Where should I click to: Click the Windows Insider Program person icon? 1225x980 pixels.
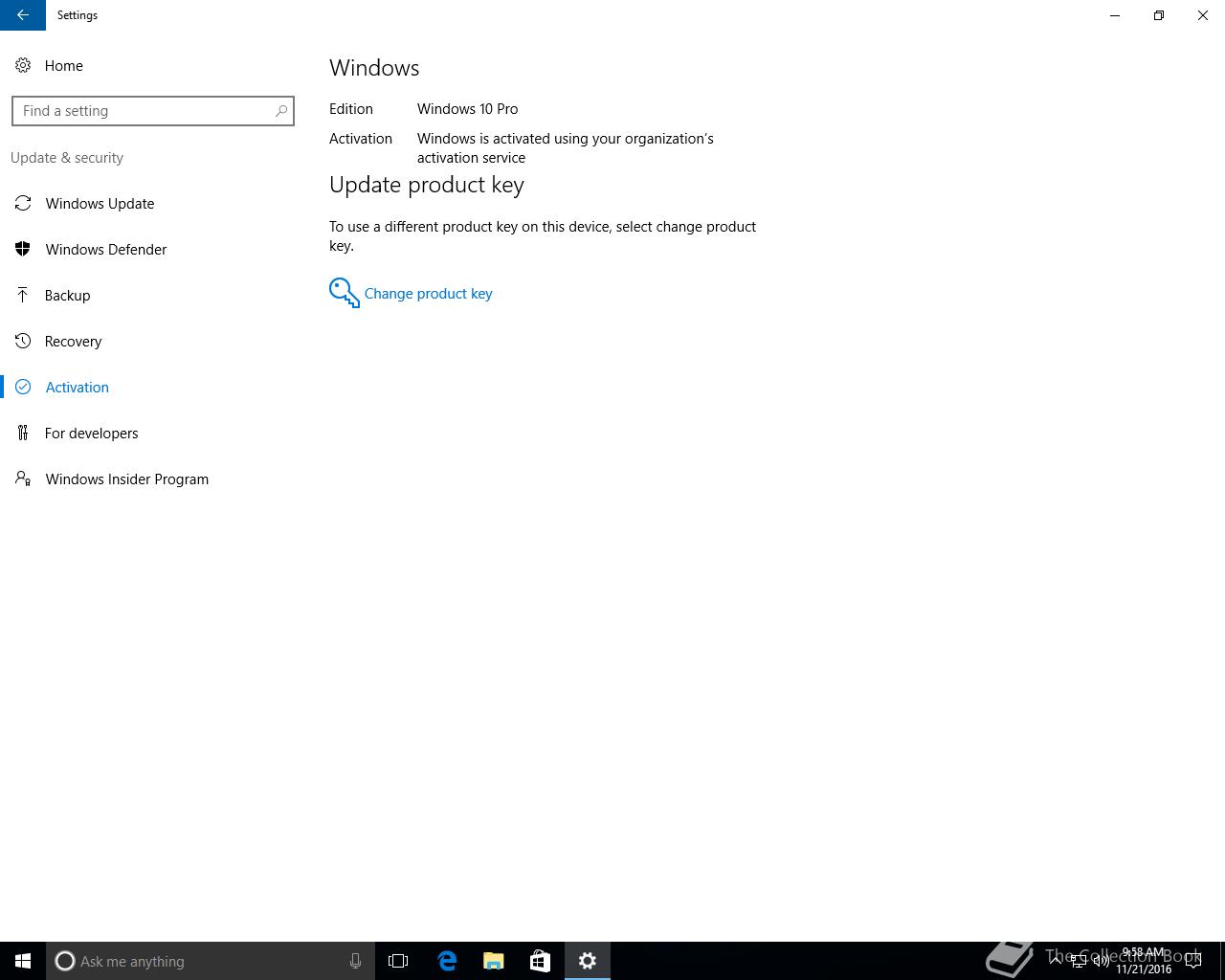pyautogui.click(x=23, y=479)
